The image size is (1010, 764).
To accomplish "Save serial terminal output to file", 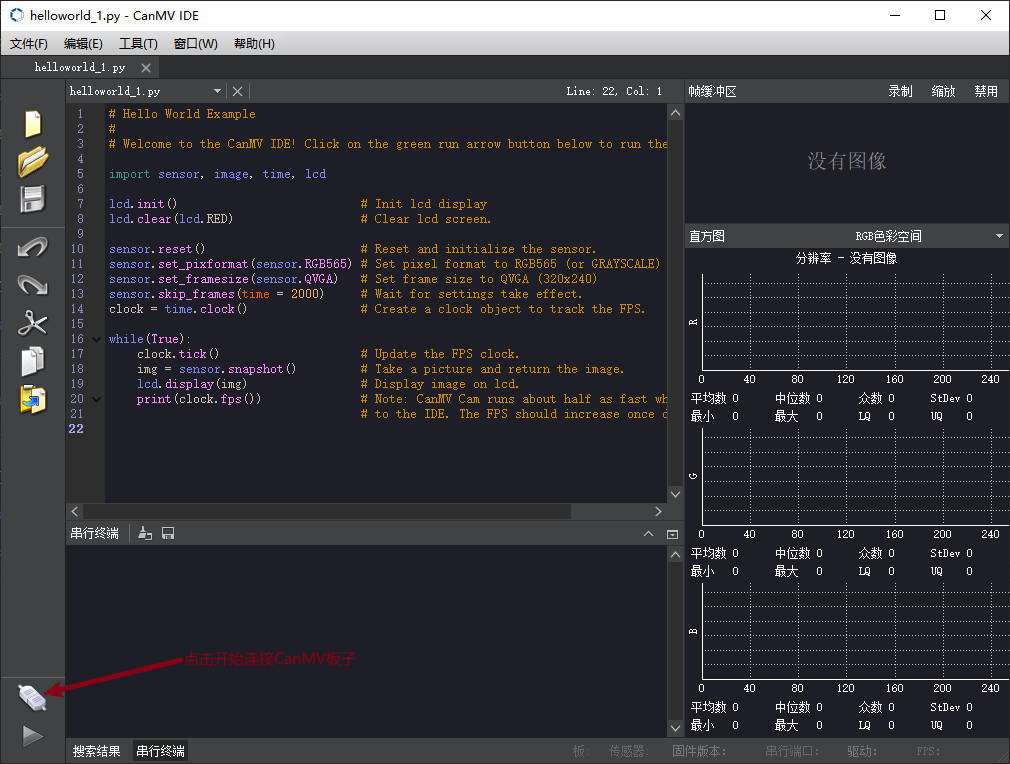I will pyautogui.click(x=168, y=533).
